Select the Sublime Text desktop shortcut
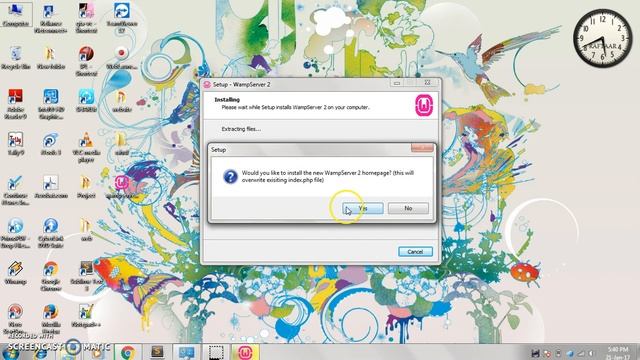Screen dimensions: 640x360 tap(86, 276)
